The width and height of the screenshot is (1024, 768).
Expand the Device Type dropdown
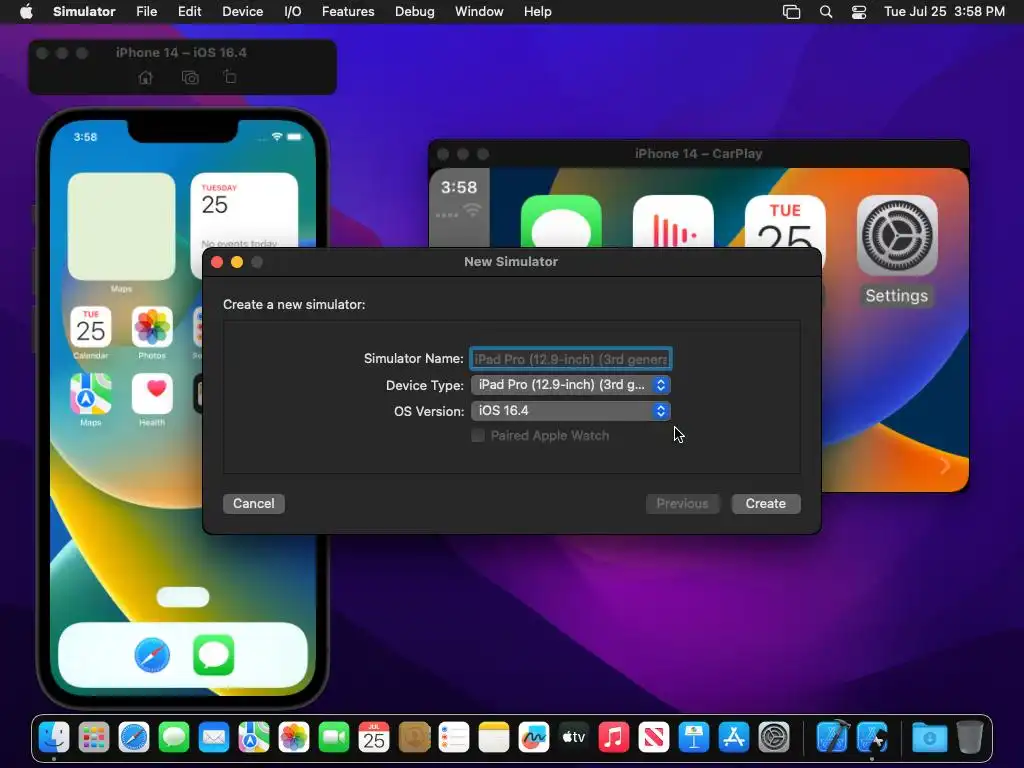point(571,385)
